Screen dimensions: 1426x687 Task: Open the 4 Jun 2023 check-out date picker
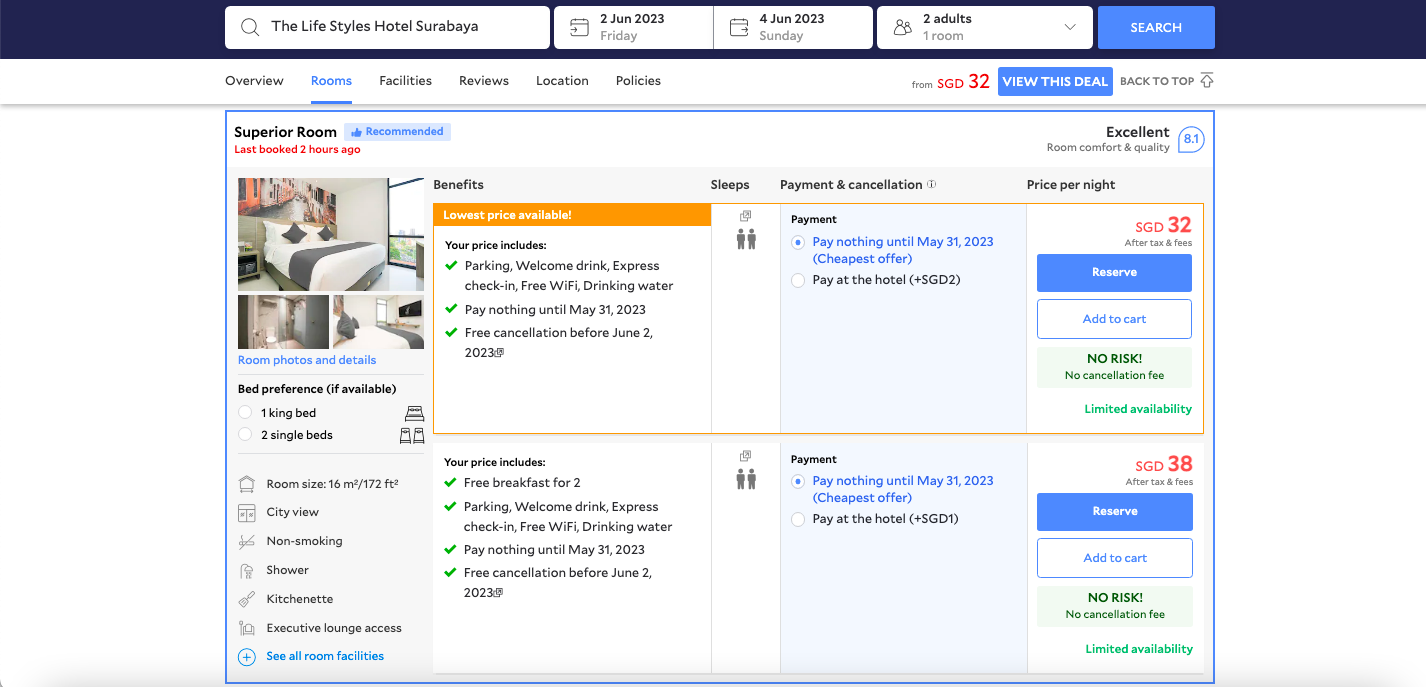(794, 27)
